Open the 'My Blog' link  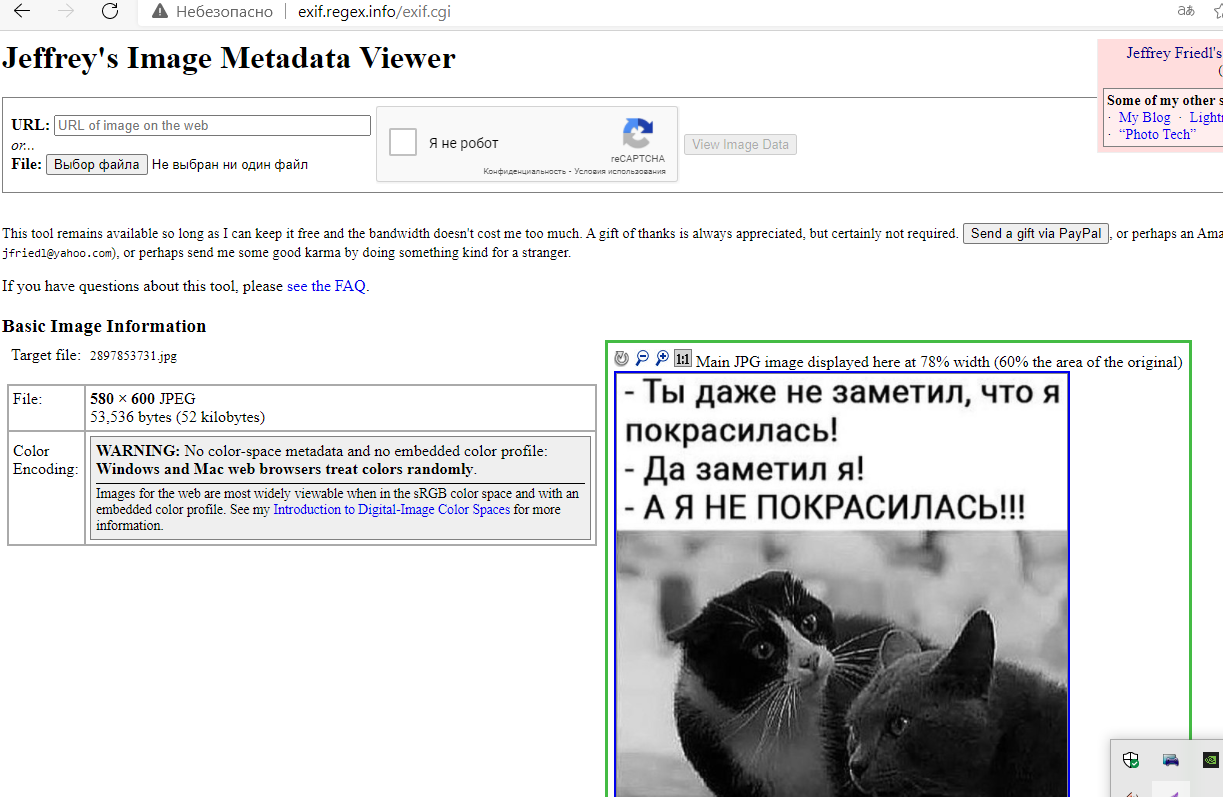1144,117
